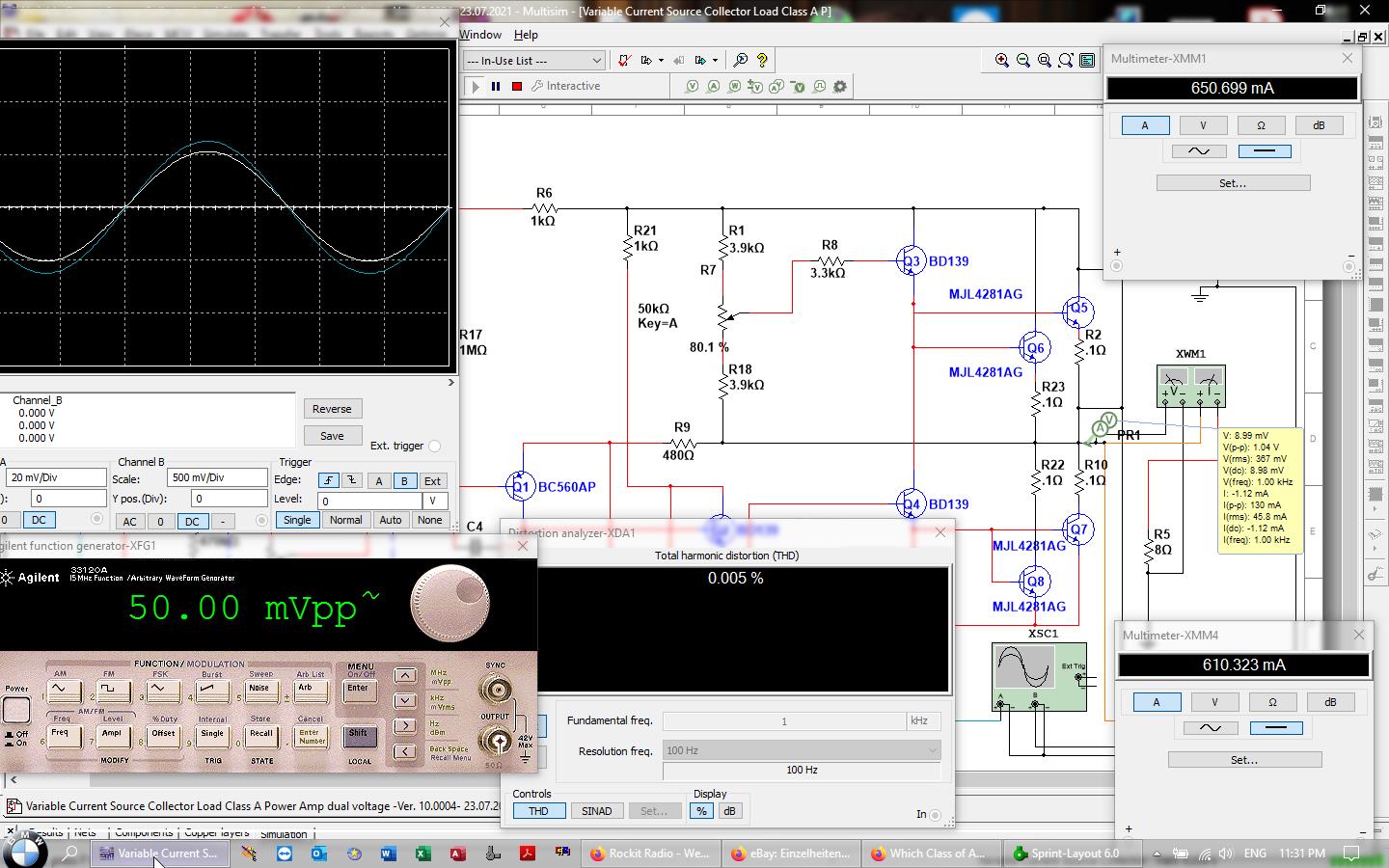Viewport: 1389px width, 868px height.
Task: Select square waveform on Agilent generator
Action: pos(114,691)
